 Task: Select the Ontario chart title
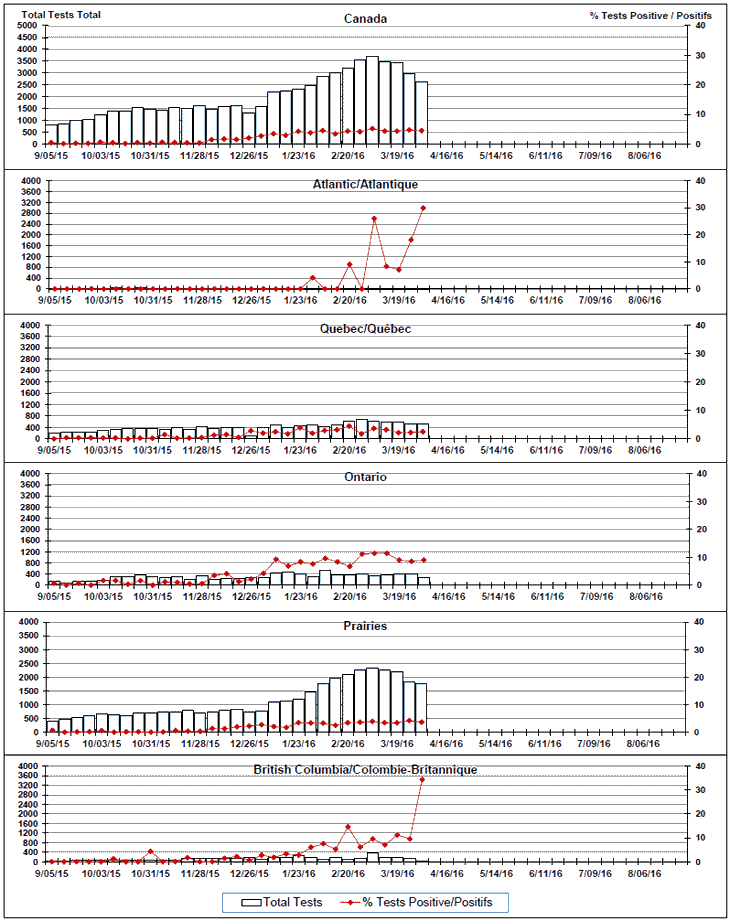click(366, 477)
